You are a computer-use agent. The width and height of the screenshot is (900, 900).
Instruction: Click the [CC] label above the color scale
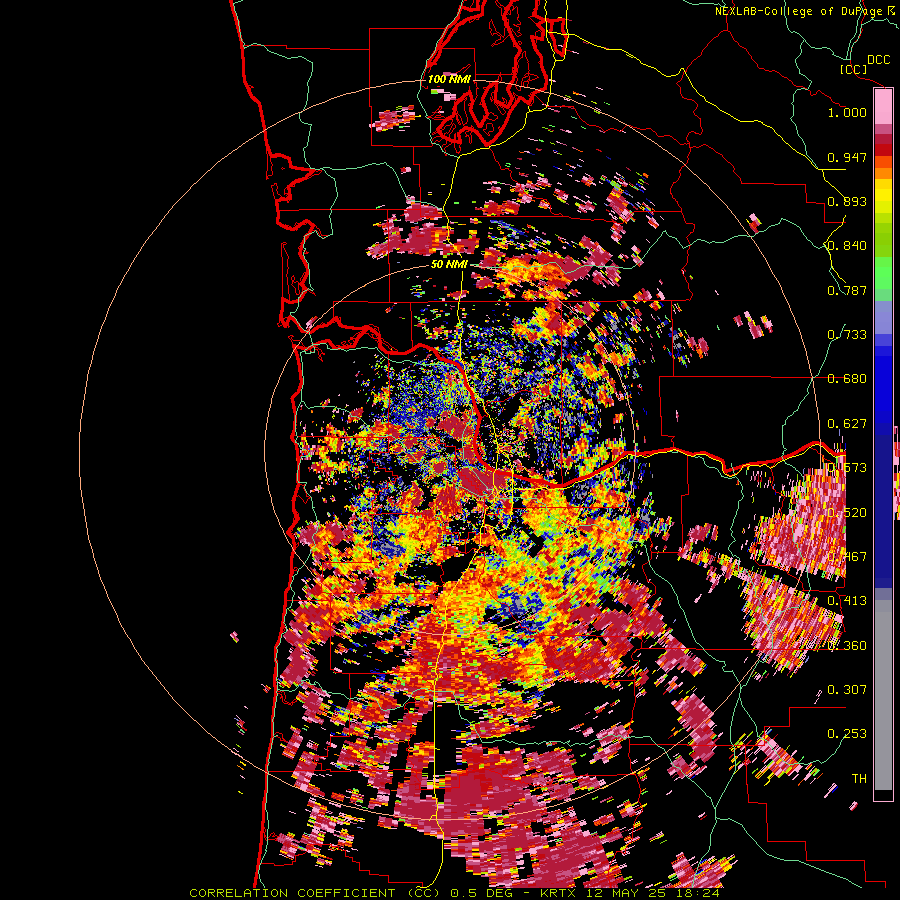853,69
